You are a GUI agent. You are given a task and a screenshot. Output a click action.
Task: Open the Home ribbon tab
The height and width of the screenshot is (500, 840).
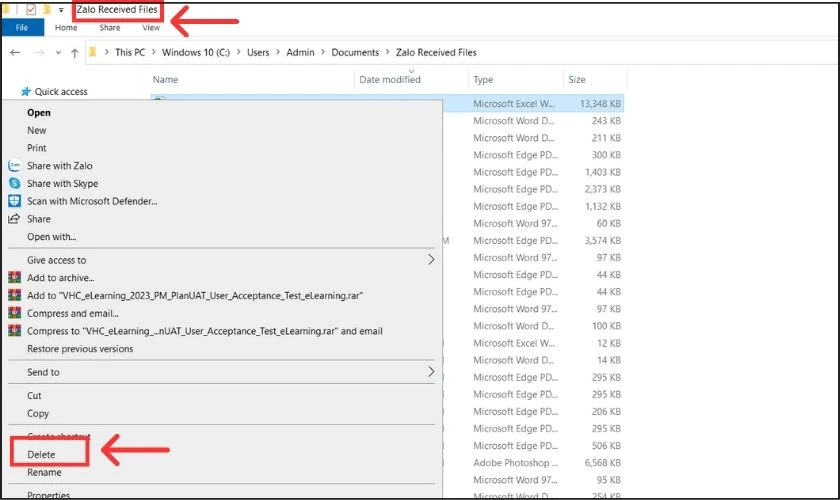coord(66,27)
